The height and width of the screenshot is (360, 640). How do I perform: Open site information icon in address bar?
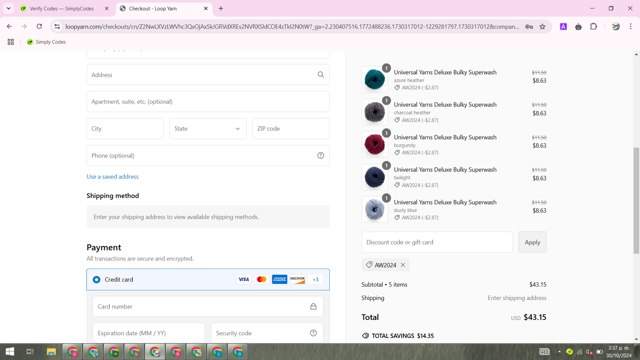point(57,27)
